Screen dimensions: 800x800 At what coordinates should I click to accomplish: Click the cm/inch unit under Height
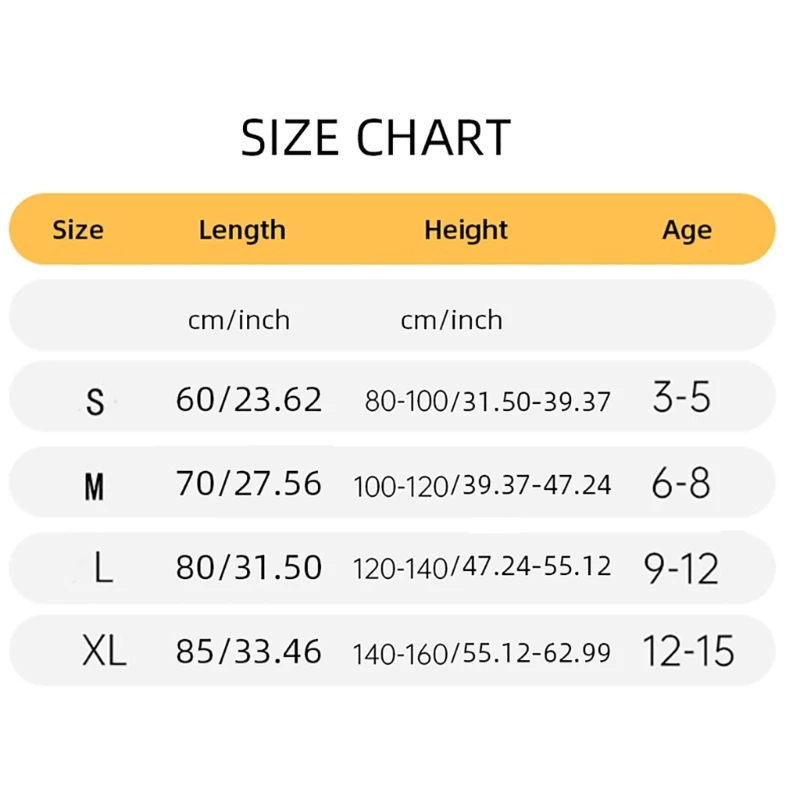point(452,320)
